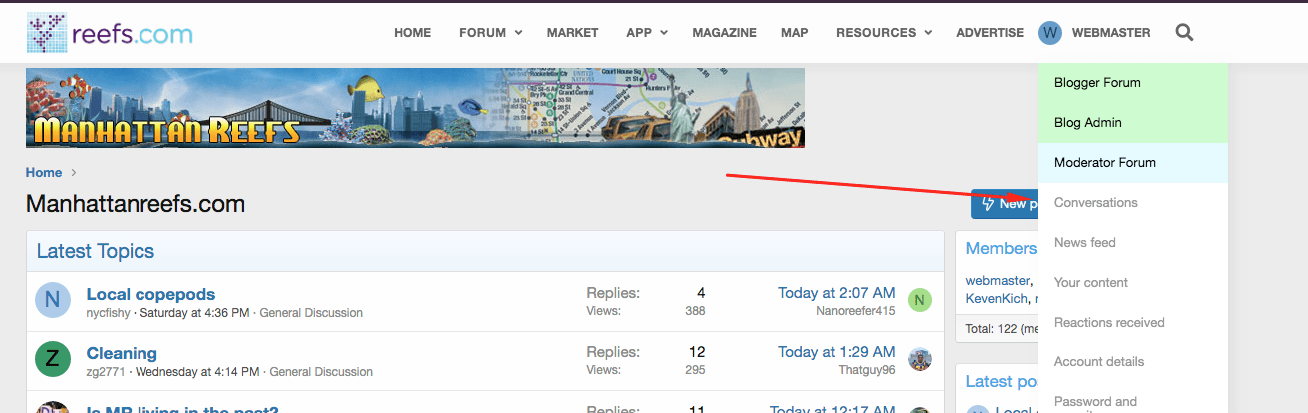
Task: Click the Home breadcrumb link
Action: click(x=44, y=172)
